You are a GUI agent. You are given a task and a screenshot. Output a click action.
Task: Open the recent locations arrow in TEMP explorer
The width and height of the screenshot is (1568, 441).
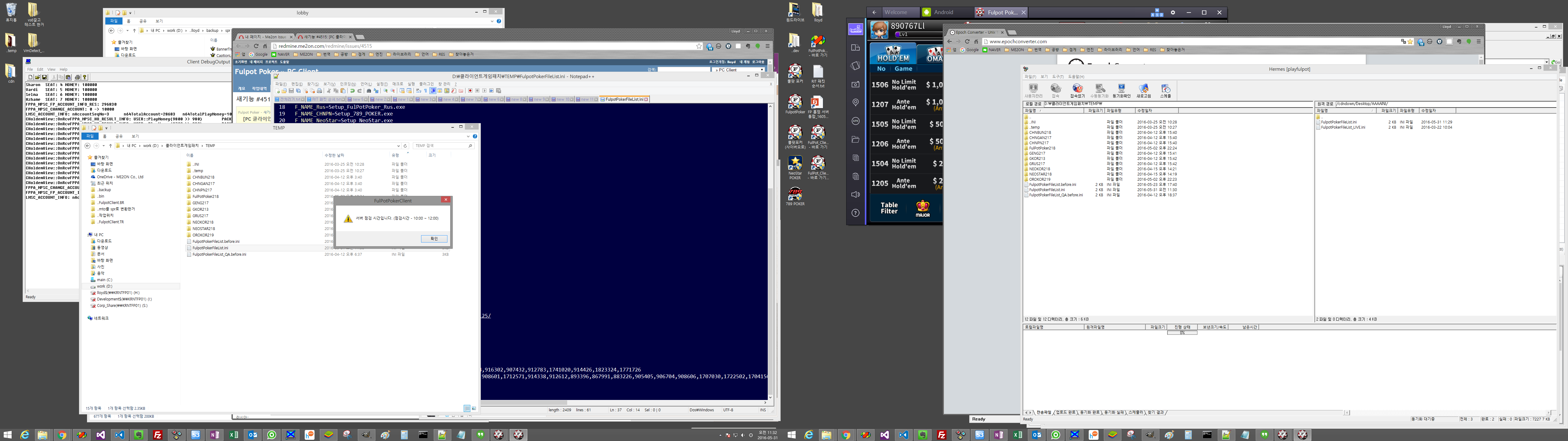coord(103,145)
